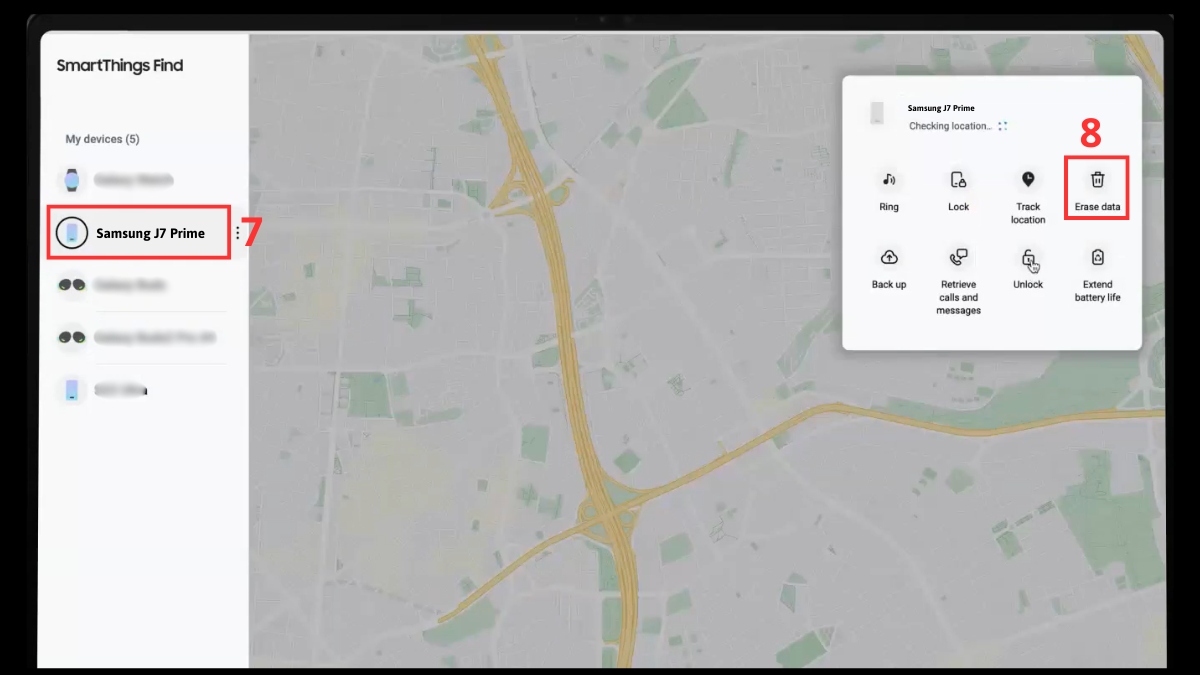Screen dimensions: 1200x675
Task: Click Samsung J7 Prime title in card
Action: [x=941, y=108]
